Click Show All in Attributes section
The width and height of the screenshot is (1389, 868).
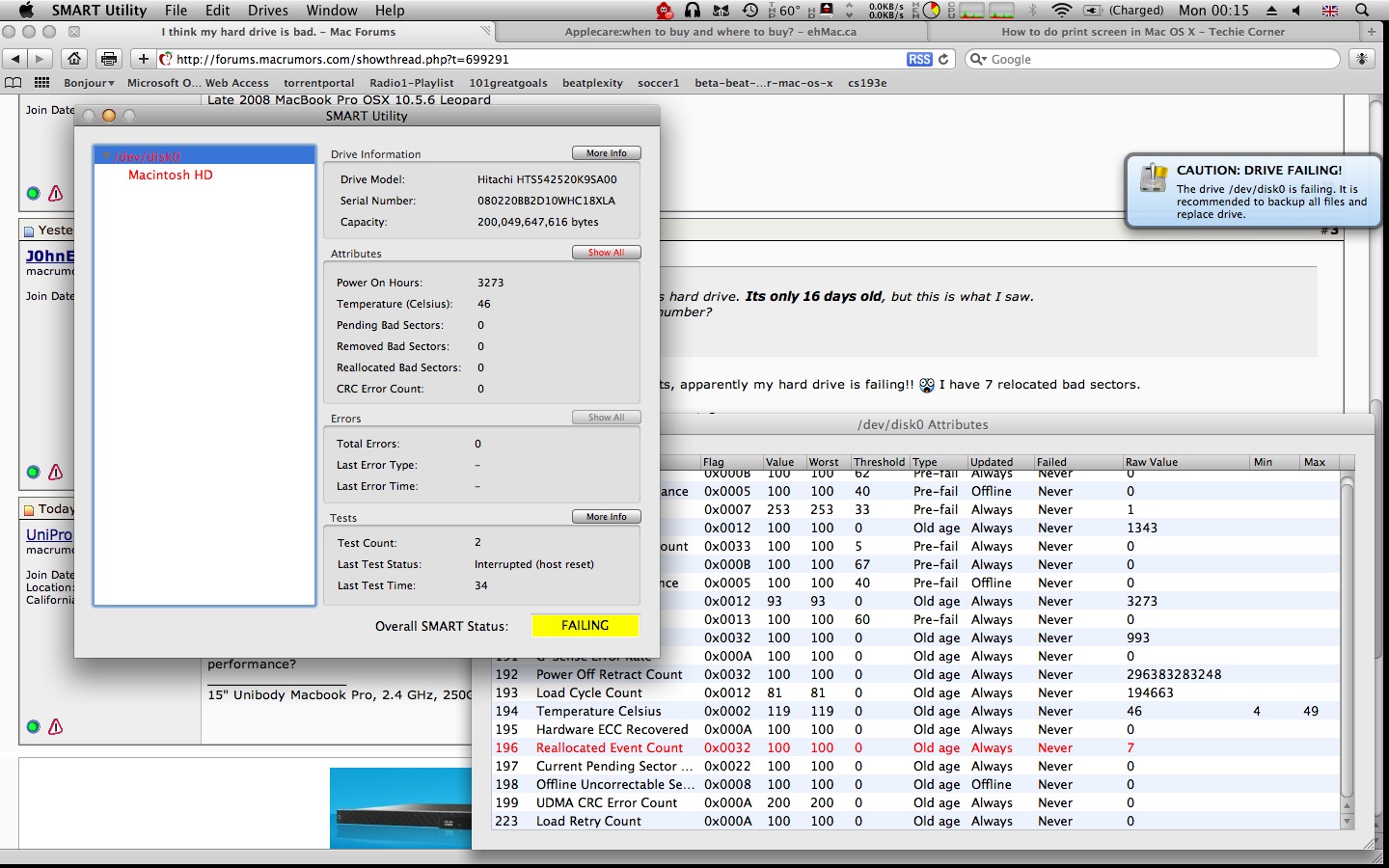tap(607, 253)
